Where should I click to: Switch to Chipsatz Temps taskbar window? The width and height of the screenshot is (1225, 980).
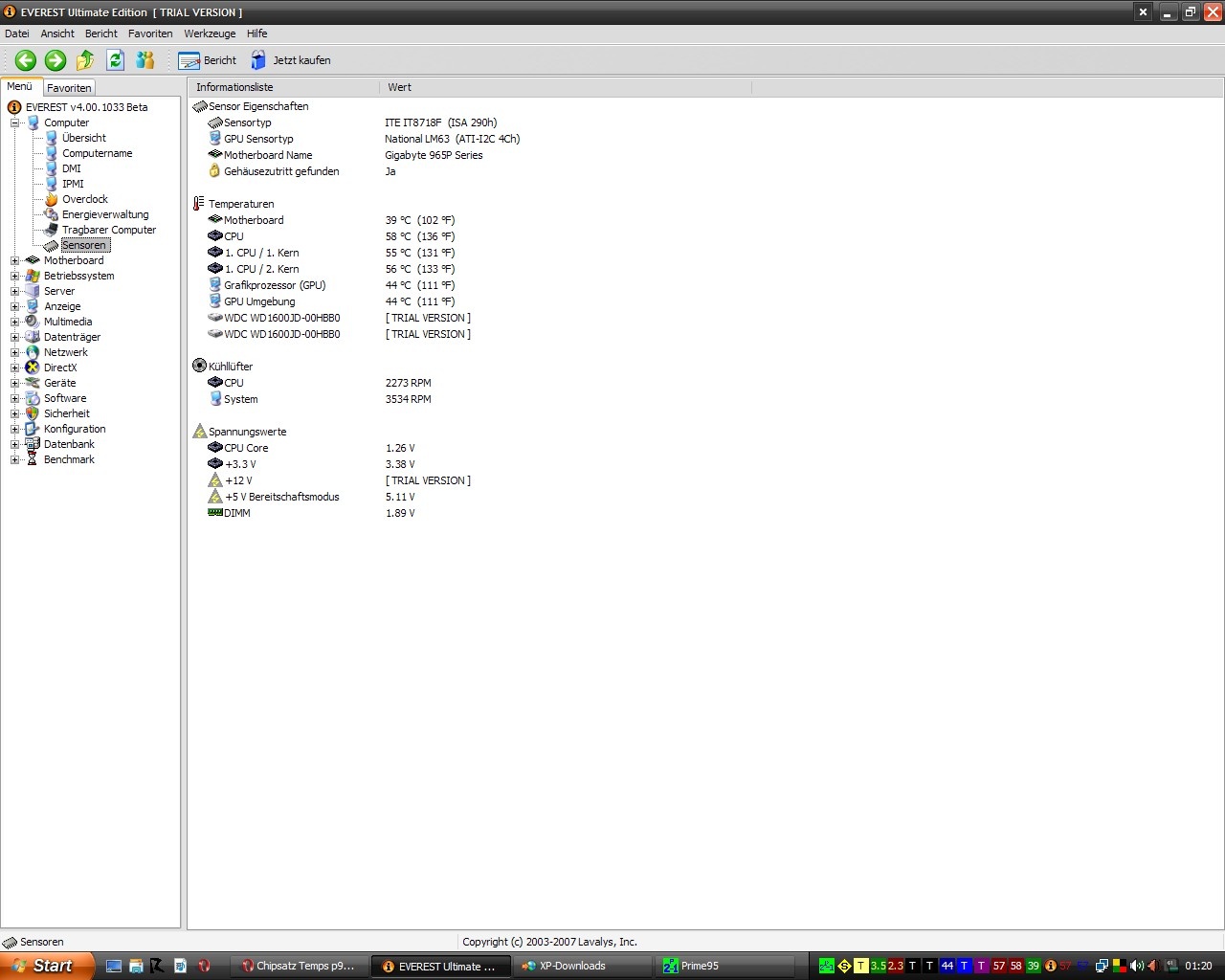pyautogui.click(x=301, y=967)
